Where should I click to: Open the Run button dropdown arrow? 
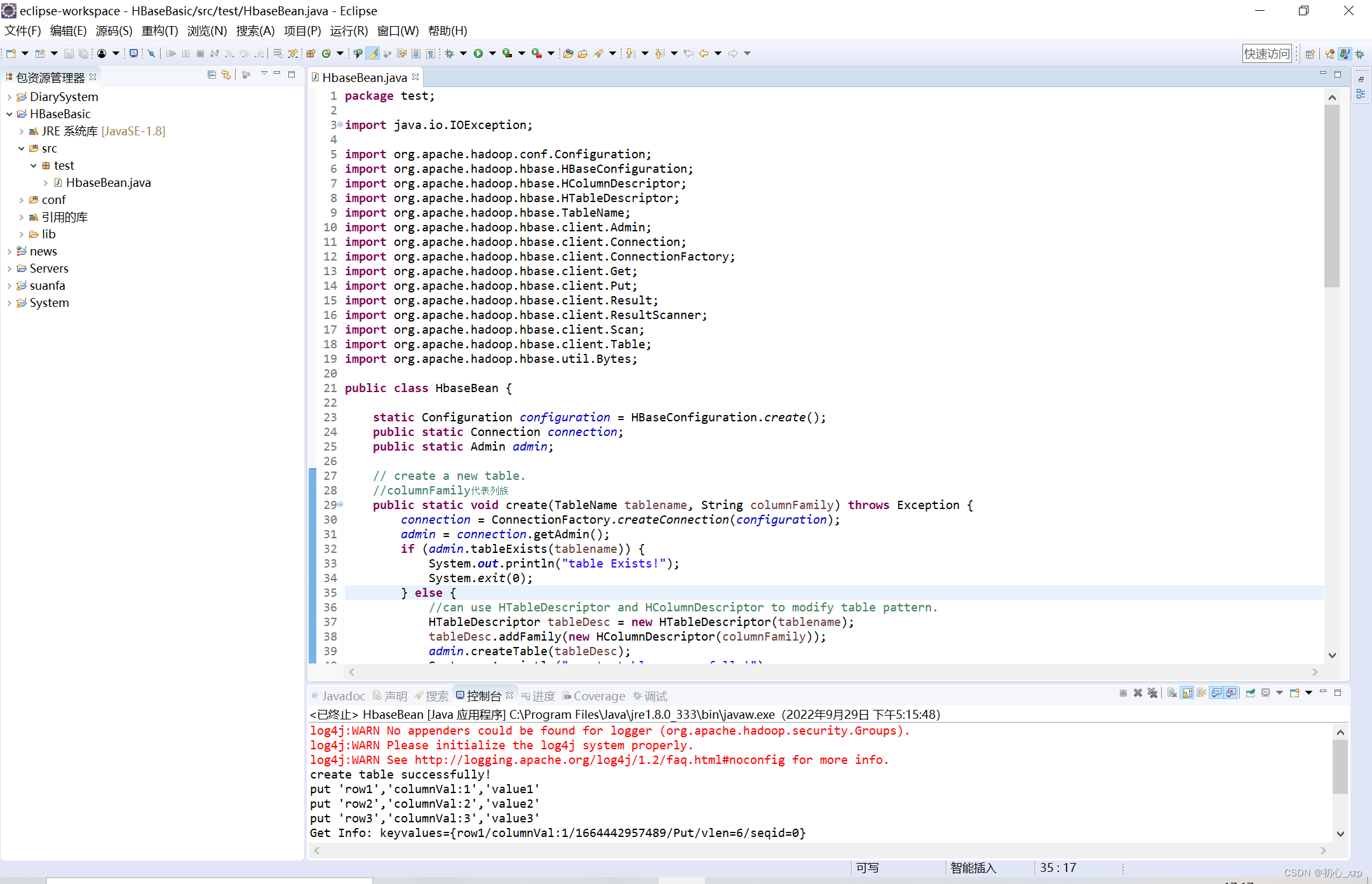492,53
